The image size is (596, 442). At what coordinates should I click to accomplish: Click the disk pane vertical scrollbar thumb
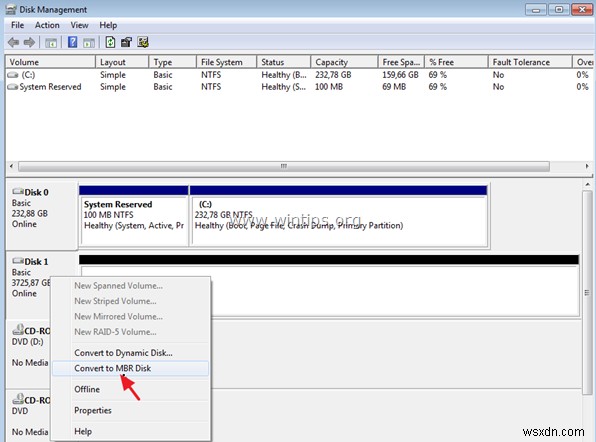coord(587,292)
